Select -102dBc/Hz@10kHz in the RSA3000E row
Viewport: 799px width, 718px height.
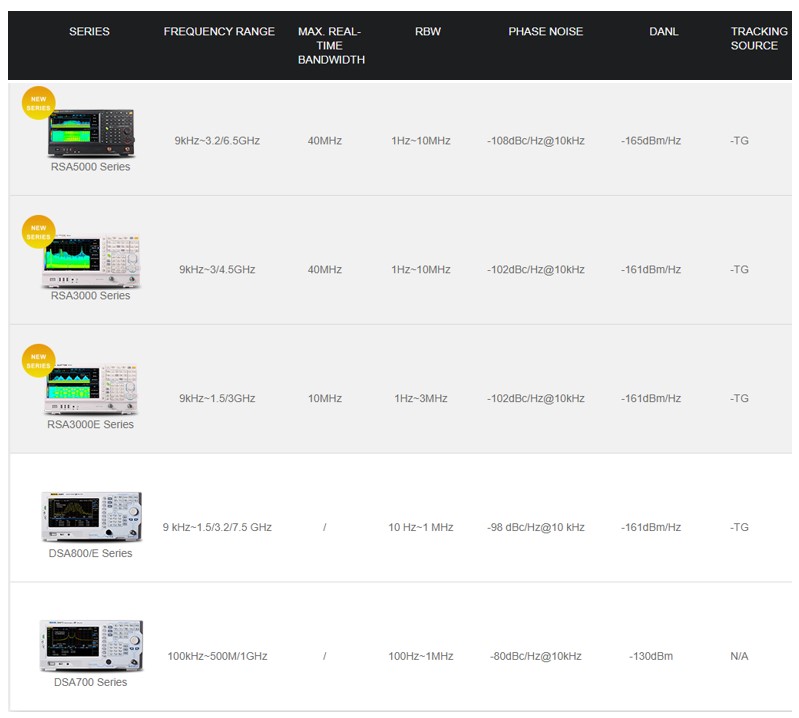pos(536,398)
